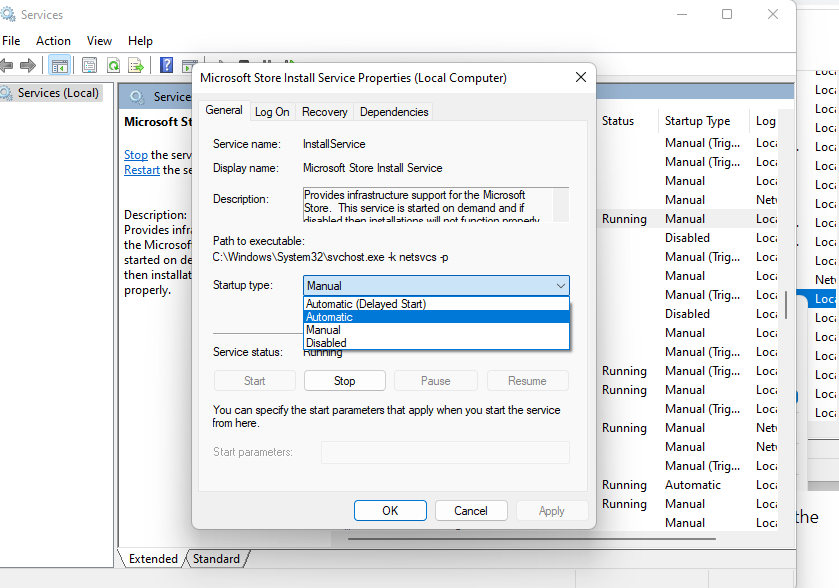
Task: Choose Automatic (Delayed Start) from the startup list
Action: (436, 304)
